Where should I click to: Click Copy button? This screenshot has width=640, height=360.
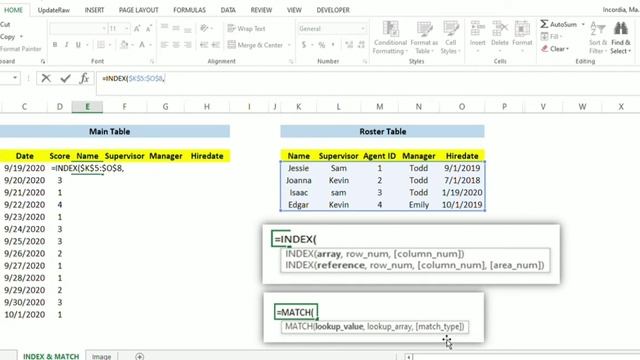(x=7, y=36)
